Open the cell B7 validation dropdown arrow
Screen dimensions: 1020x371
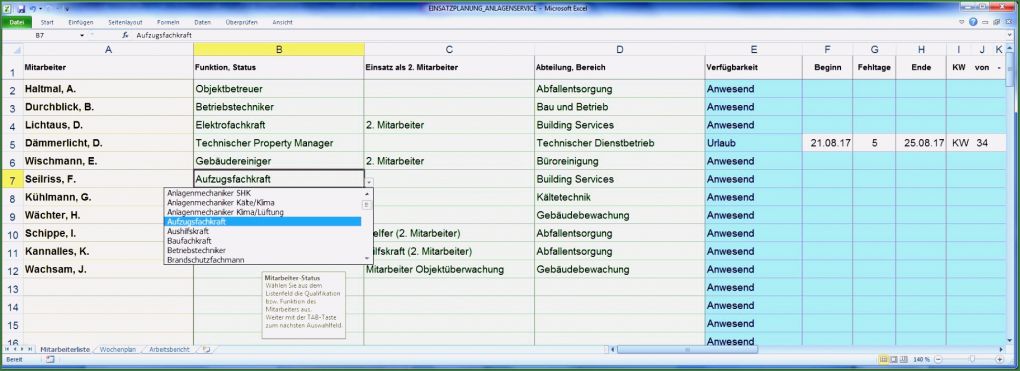(x=369, y=183)
